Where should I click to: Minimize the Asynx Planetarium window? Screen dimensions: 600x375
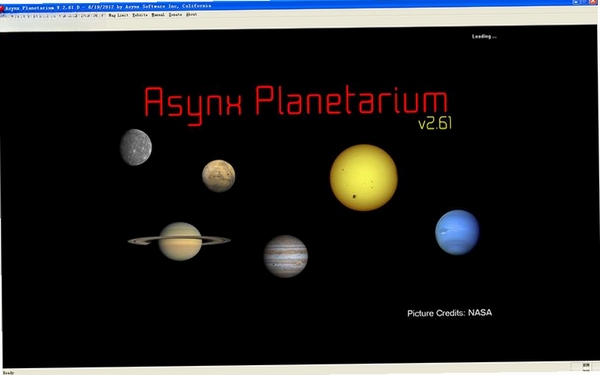click(x=576, y=2)
